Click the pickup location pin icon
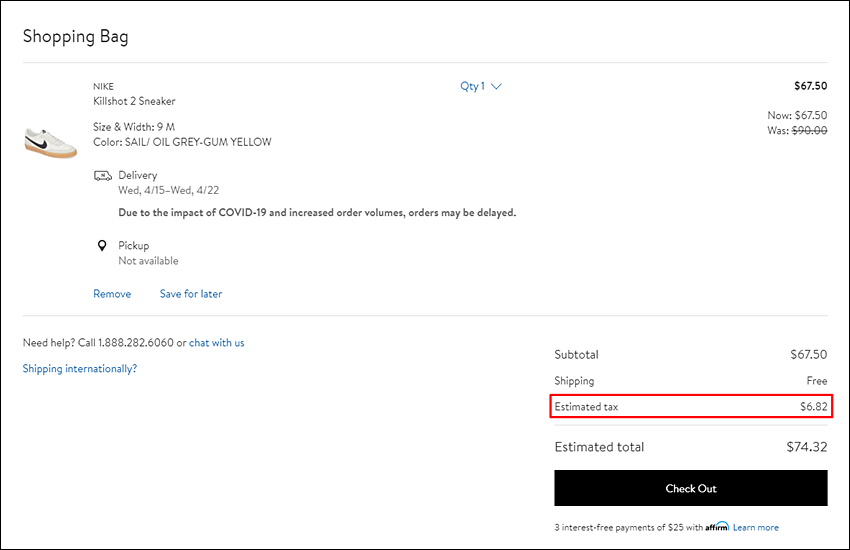This screenshot has height=550, width=850. pos(102,245)
